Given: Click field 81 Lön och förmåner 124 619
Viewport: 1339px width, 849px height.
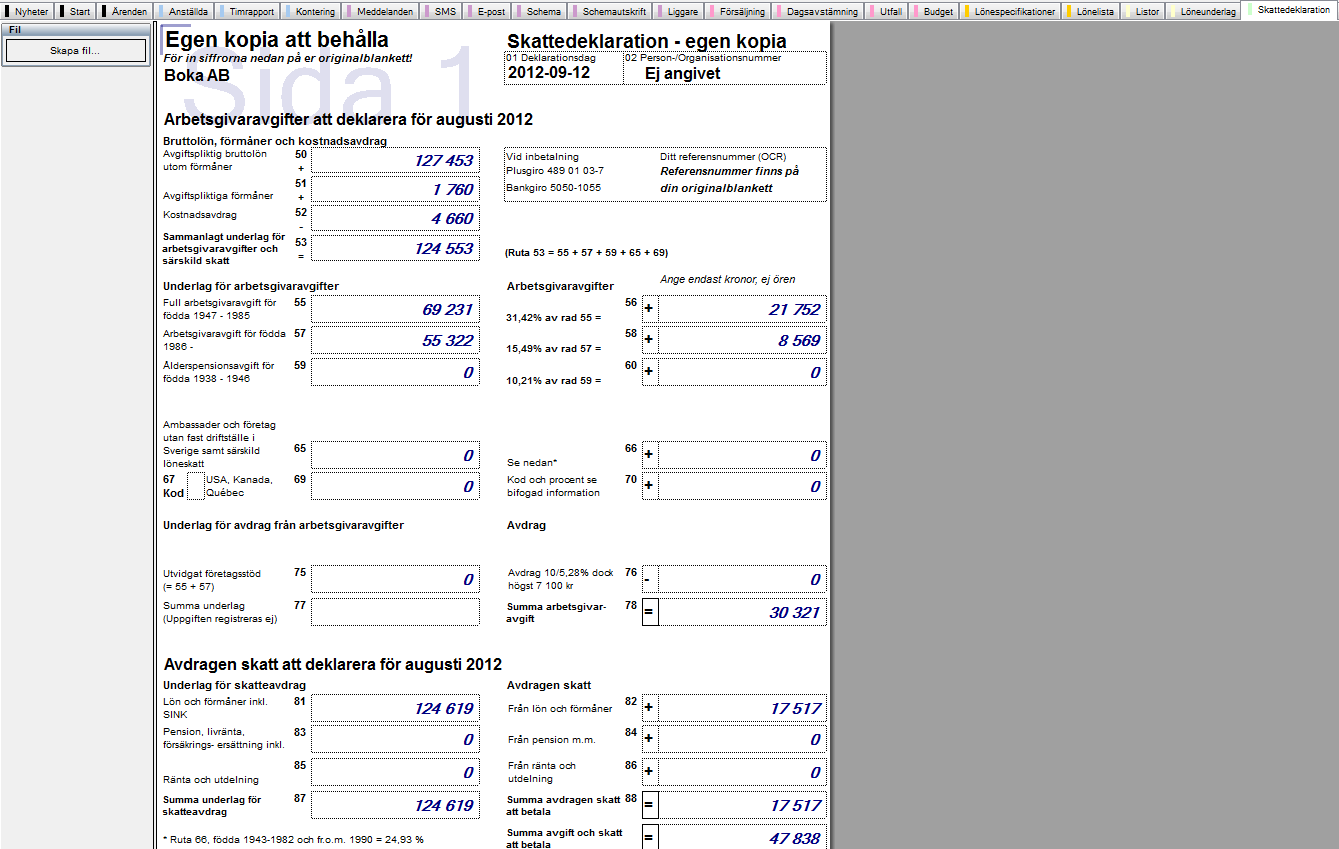Looking at the screenshot, I should (395, 708).
